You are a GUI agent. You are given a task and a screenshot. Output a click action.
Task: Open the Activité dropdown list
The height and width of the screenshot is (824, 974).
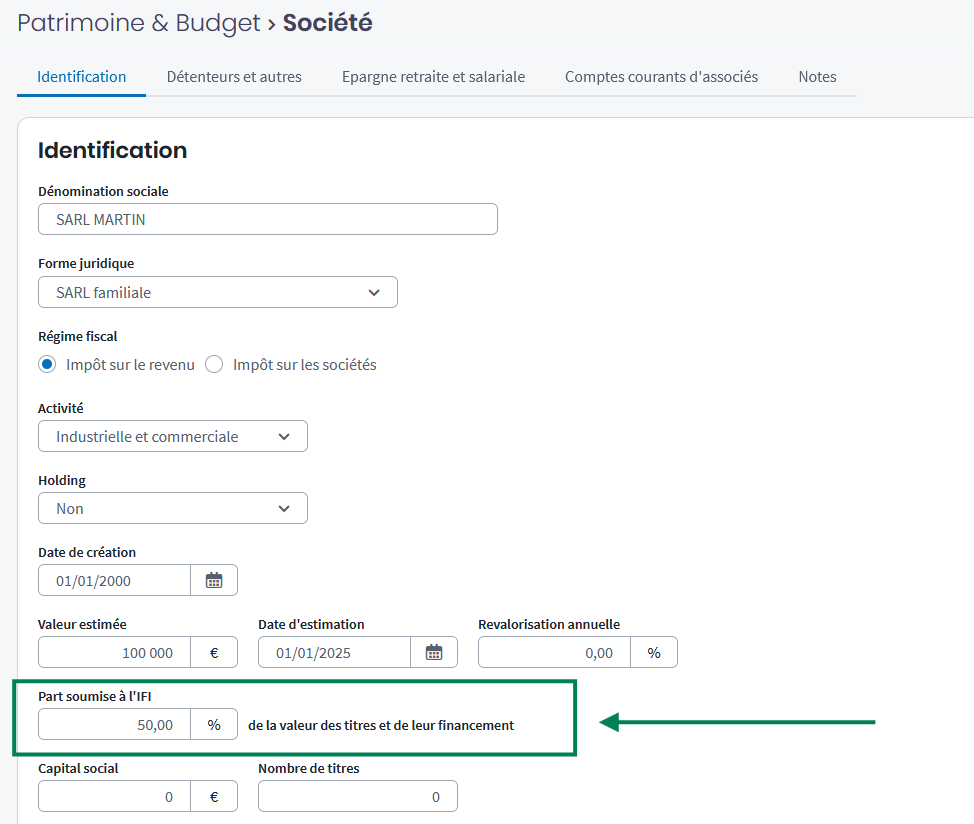[x=173, y=436]
